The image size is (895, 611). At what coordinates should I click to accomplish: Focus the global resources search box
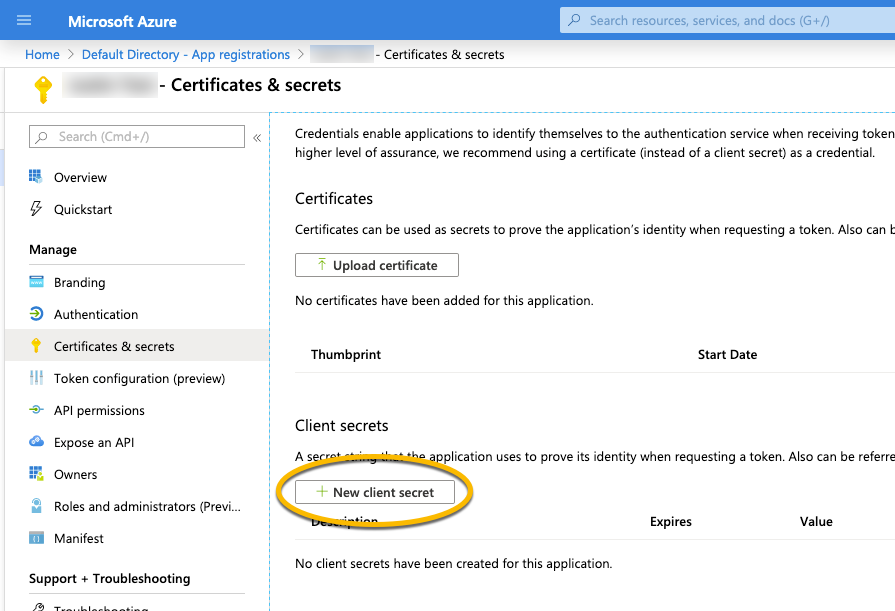(727, 21)
